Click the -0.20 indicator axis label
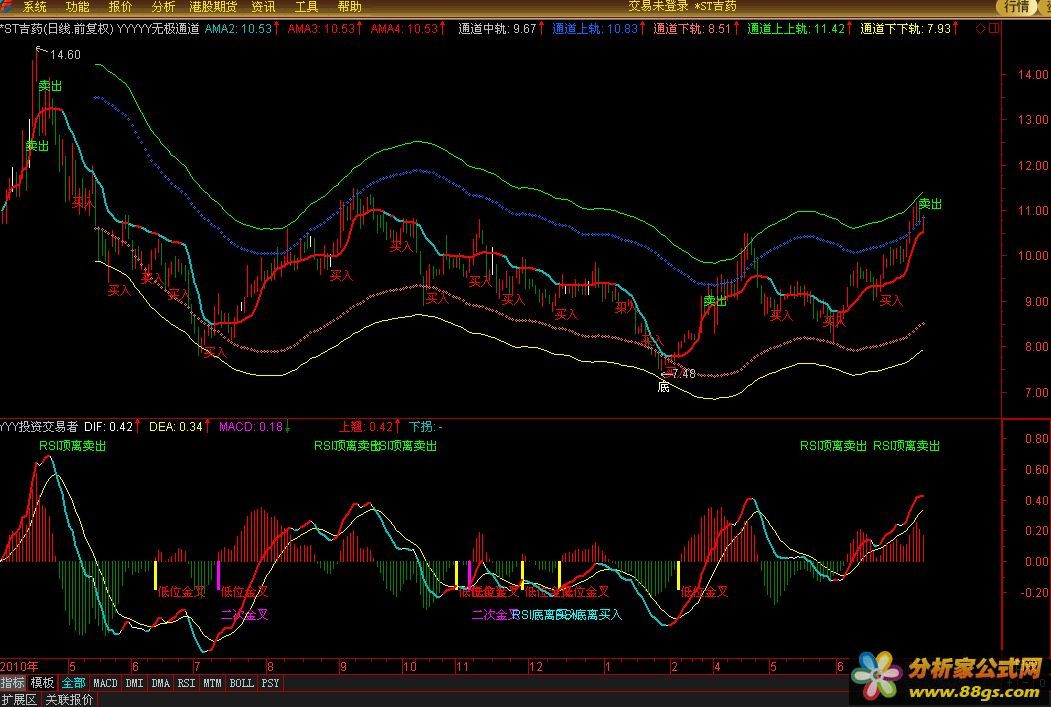 1035,592
